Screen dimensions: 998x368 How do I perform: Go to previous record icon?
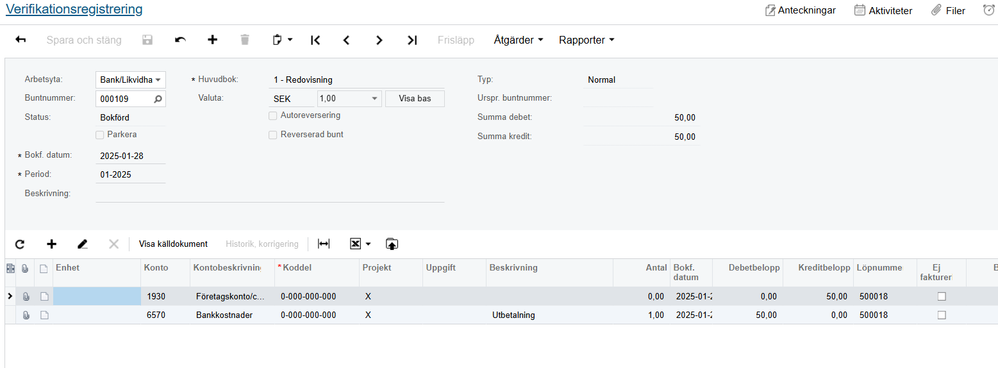coord(346,39)
